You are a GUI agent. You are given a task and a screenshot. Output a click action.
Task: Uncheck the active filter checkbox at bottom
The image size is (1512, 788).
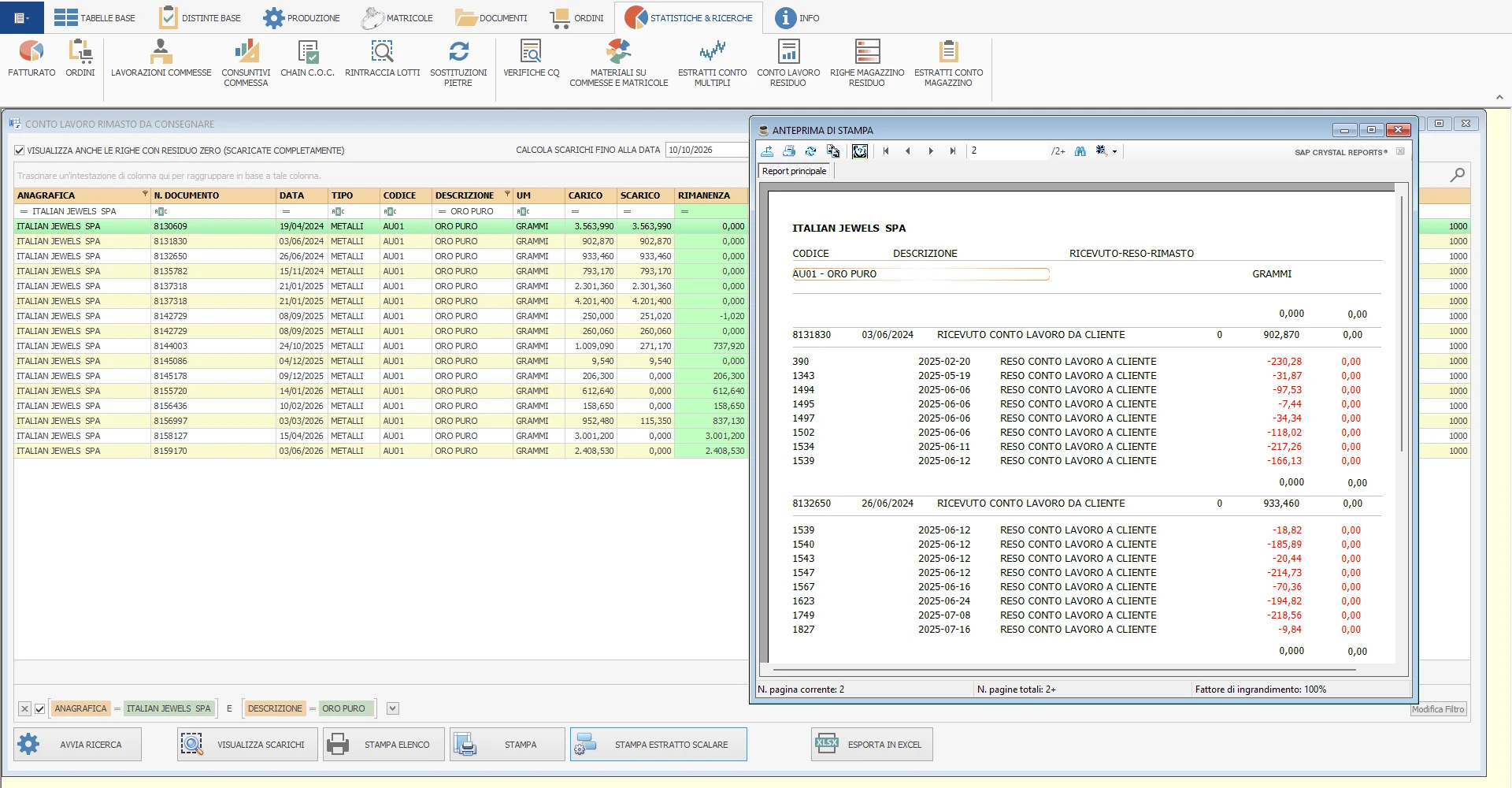(x=40, y=709)
